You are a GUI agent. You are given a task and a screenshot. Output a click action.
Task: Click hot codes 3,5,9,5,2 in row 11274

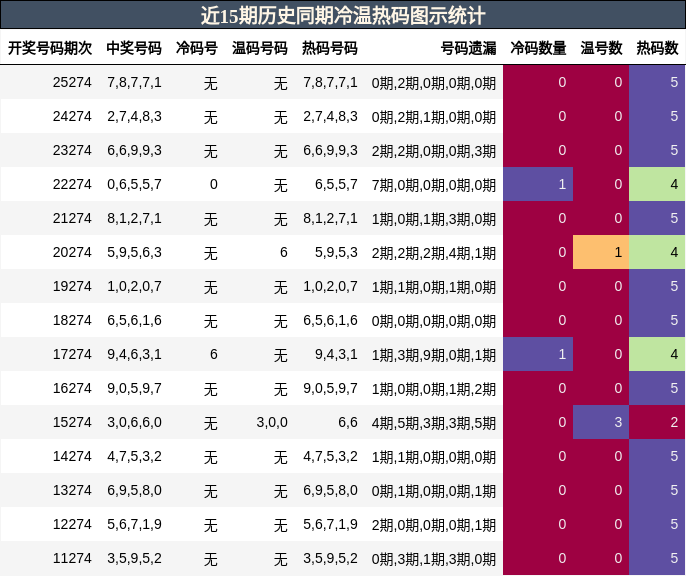[x=330, y=559]
